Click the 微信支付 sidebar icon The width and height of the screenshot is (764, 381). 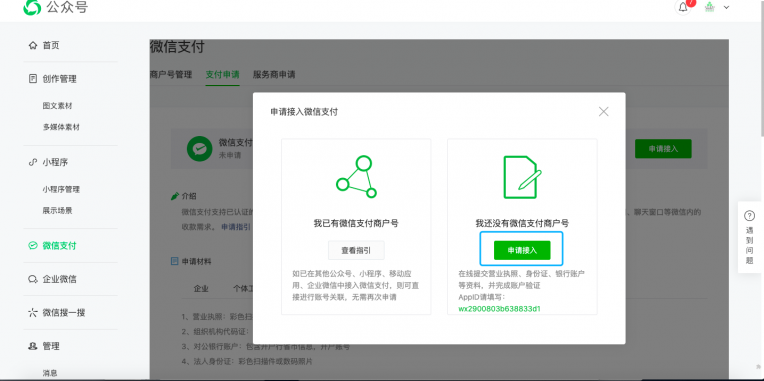click(x=33, y=246)
